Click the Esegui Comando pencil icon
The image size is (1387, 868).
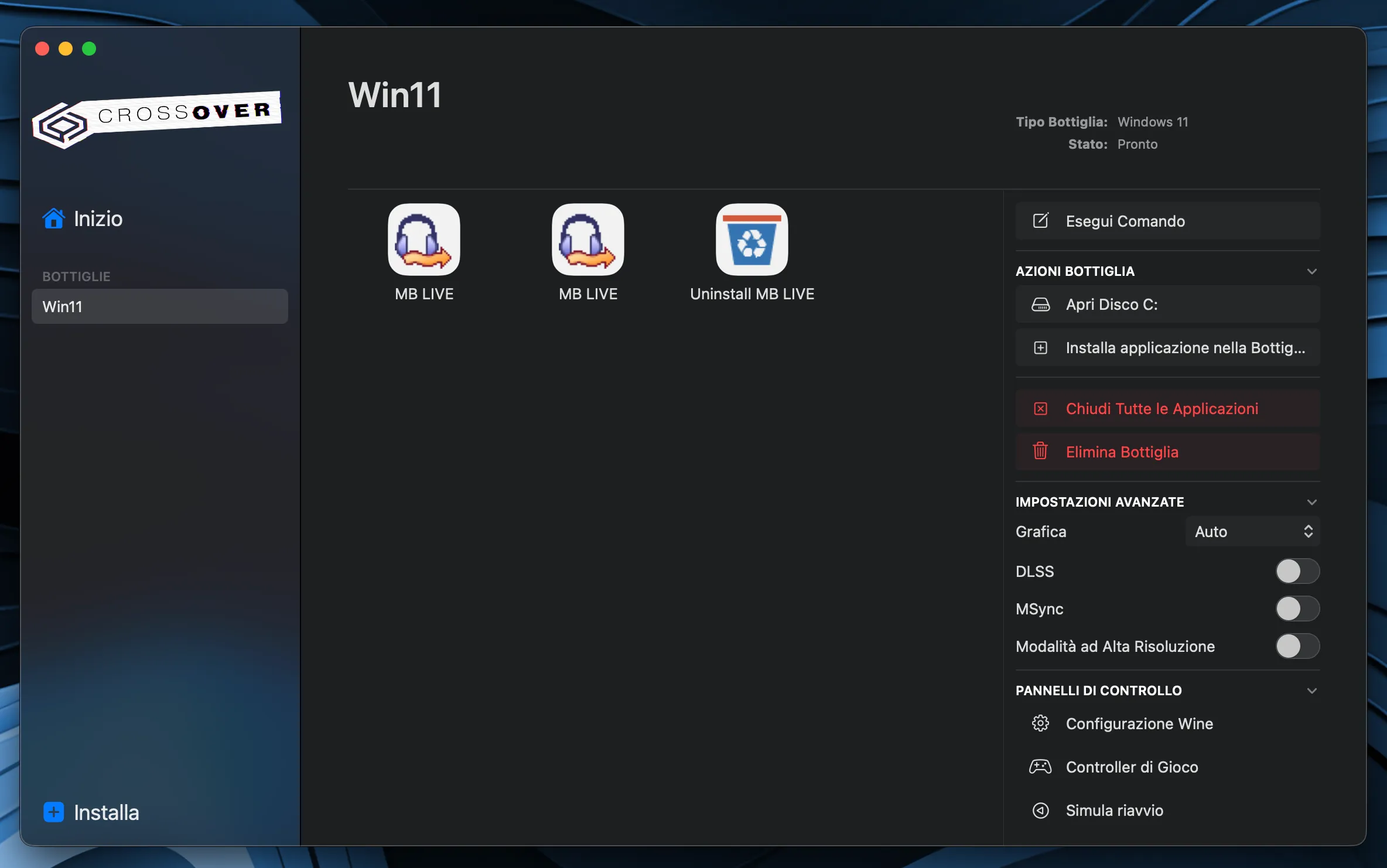pos(1041,221)
